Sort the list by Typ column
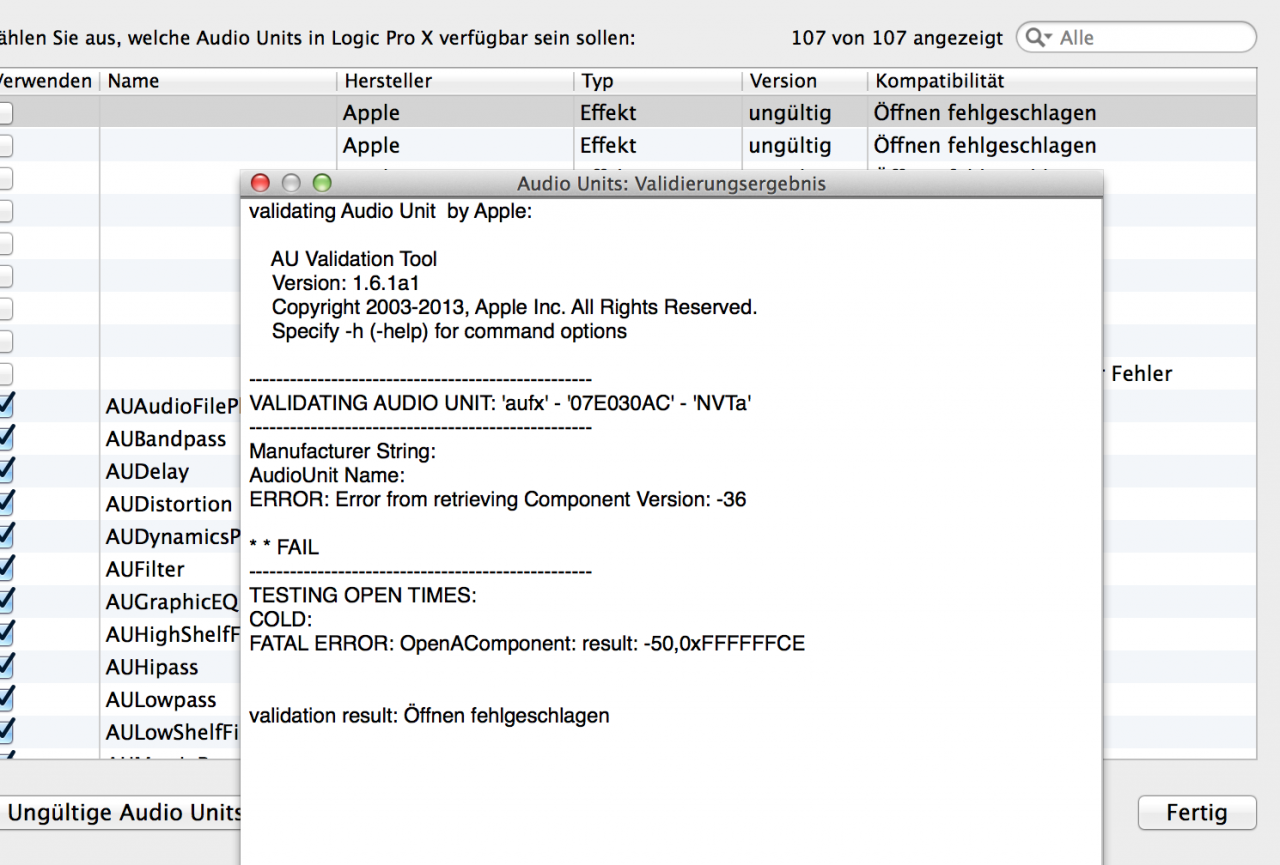The height and width of the screenshot is (865, 1280). point(658,81)
